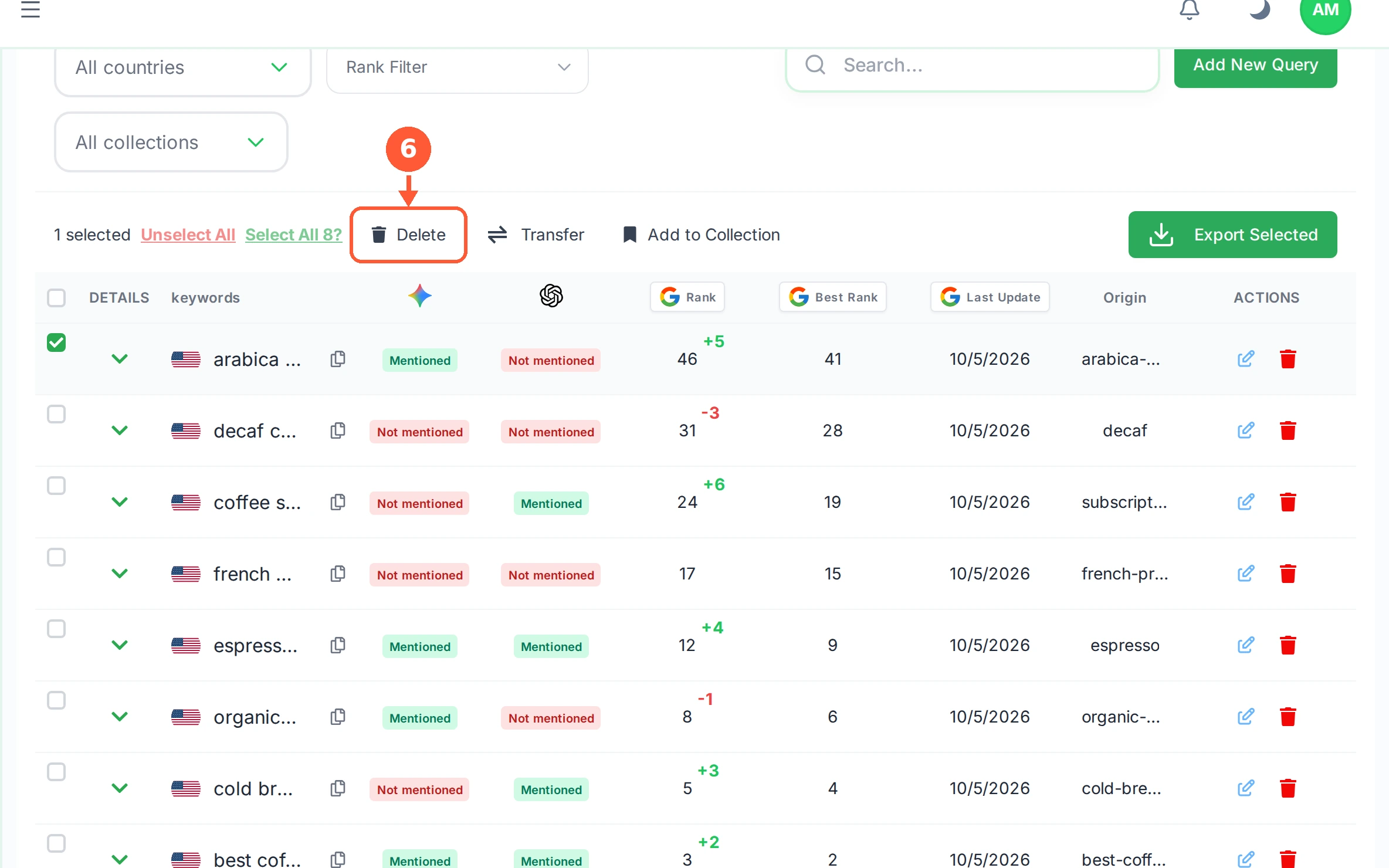Sort by Last Update column

tap(990, 297)
